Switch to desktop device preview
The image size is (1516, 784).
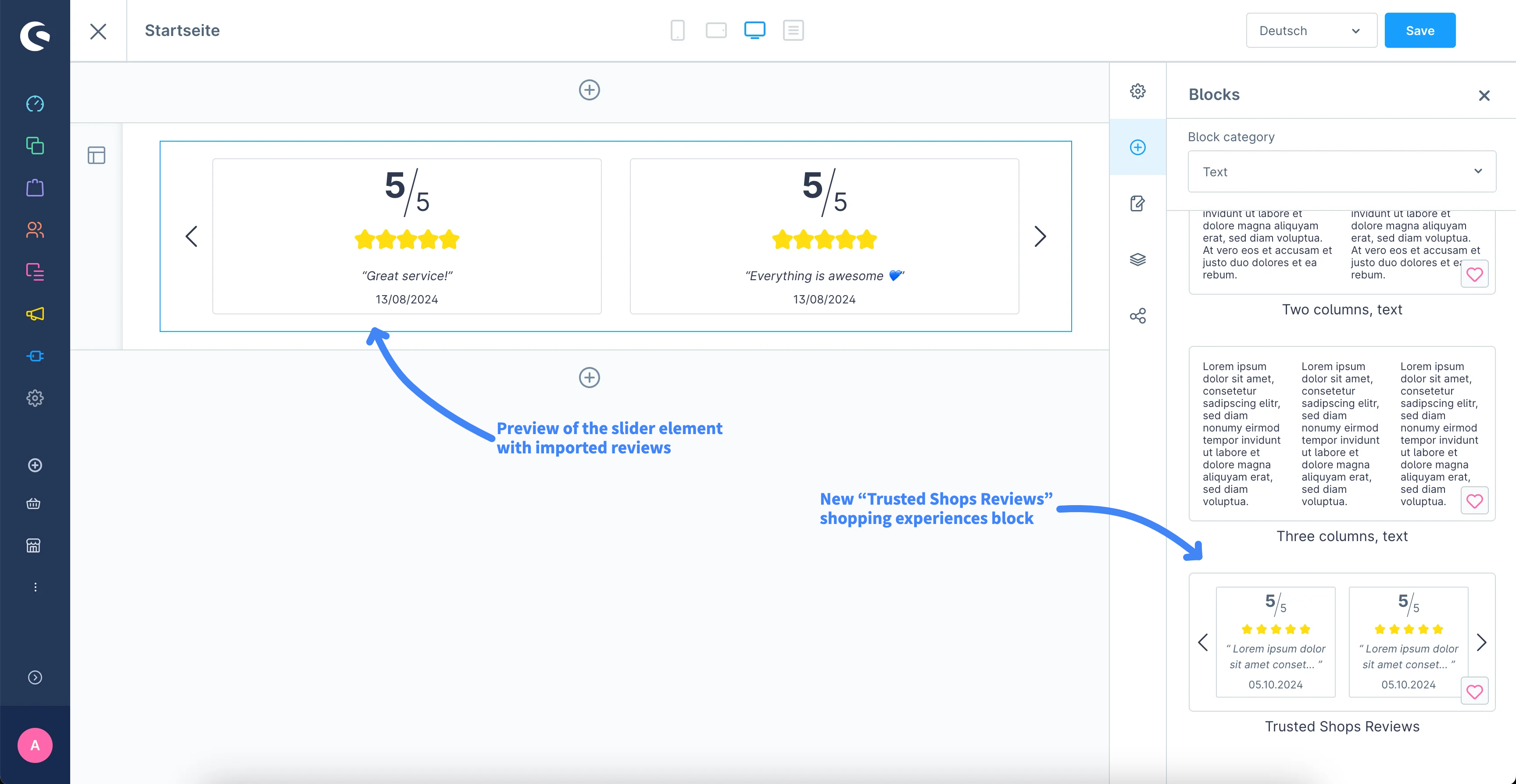tap(754, 30)
